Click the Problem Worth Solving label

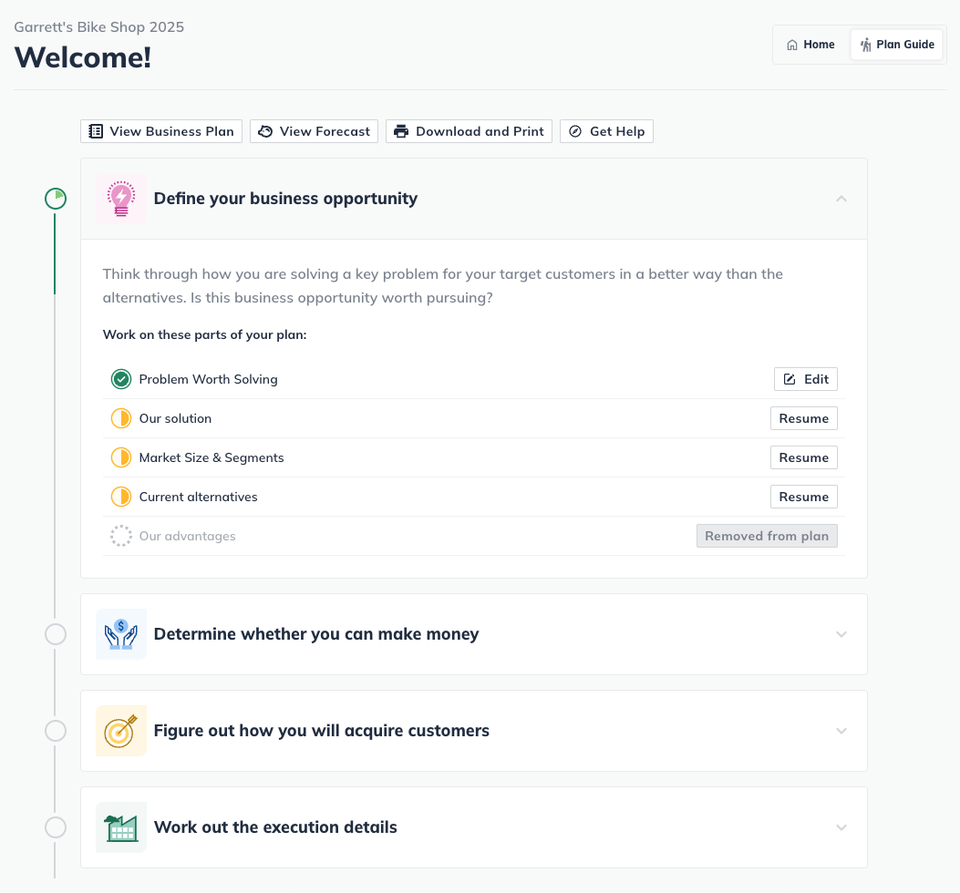(x=208, y=379)
